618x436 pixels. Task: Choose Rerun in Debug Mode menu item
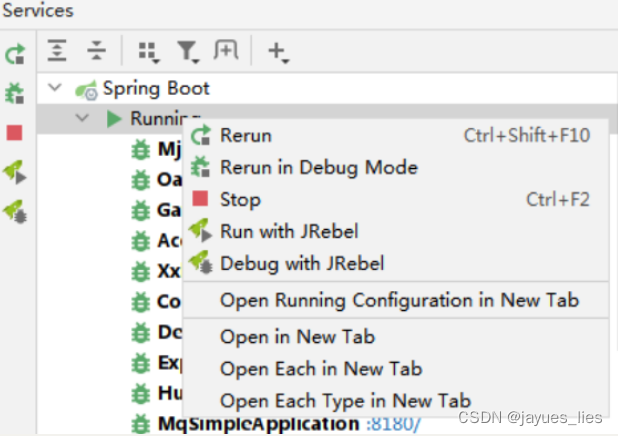[x=396, y=168]
